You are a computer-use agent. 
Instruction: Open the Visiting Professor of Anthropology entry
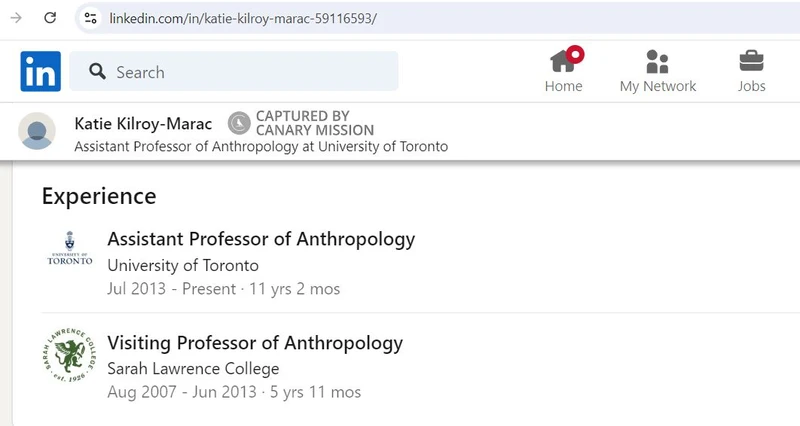(x=255, y=343)
